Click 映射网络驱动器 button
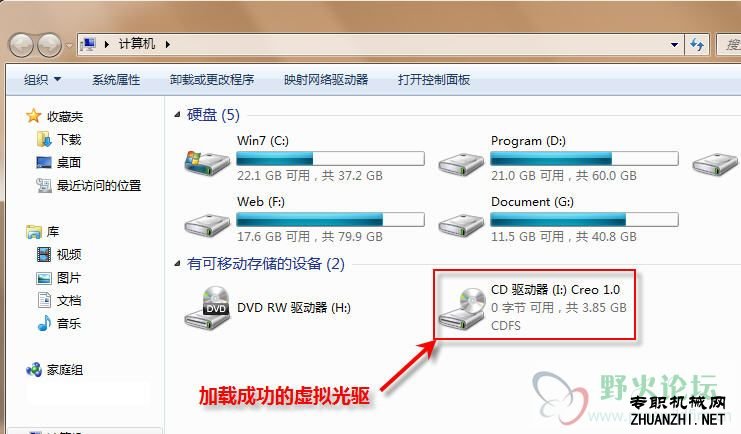The width and height of the screenshot is (741, 434). (x=326, y=80)
